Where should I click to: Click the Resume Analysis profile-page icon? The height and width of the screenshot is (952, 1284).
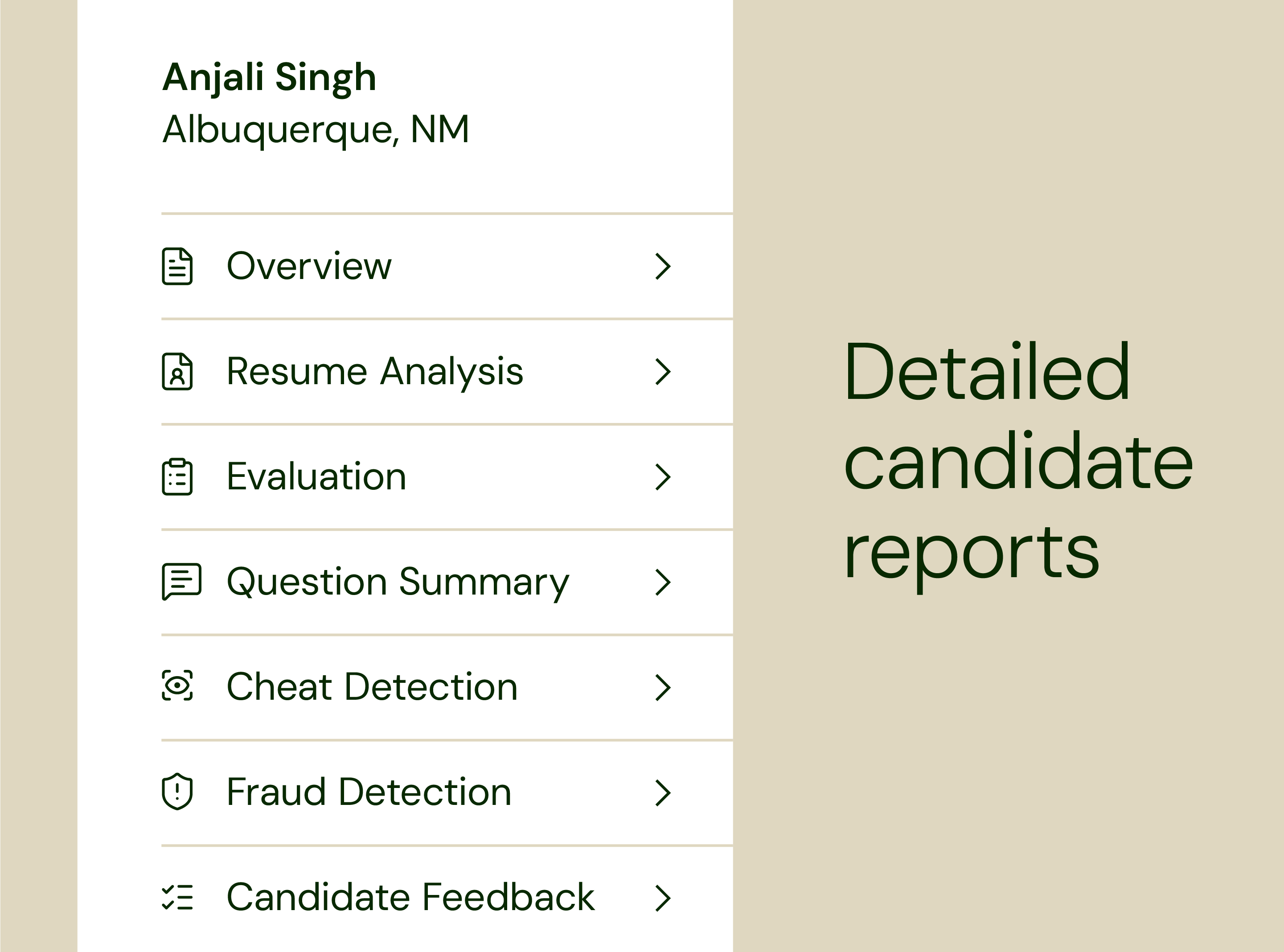[x=177, y=372]
